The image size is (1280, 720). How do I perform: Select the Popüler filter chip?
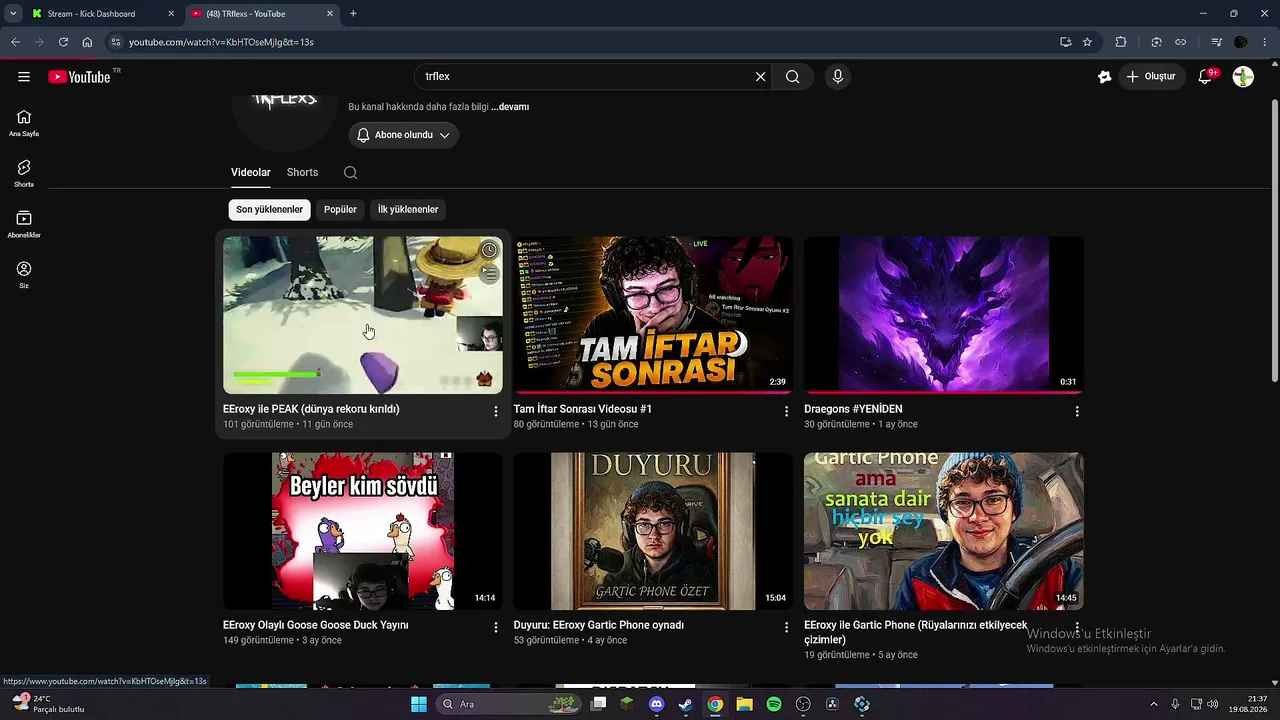(340, 210)
